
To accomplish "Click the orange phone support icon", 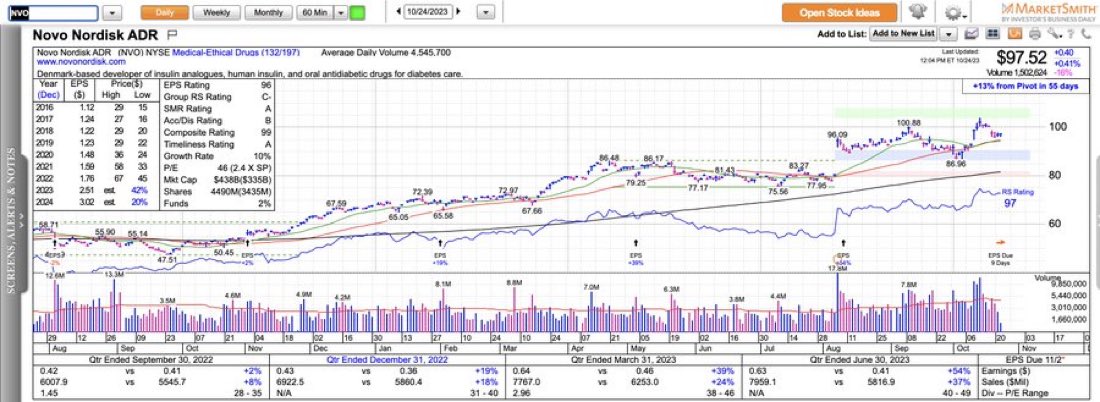I will tap(1016, 33).
